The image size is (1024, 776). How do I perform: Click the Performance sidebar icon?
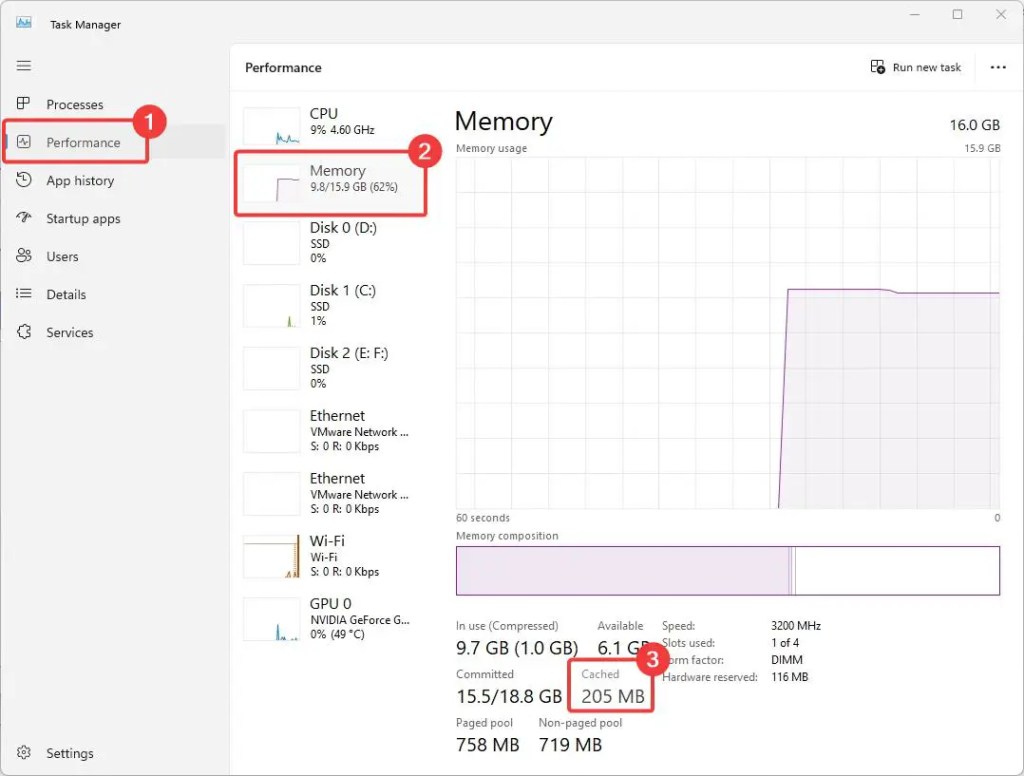[x=24, y=142]
